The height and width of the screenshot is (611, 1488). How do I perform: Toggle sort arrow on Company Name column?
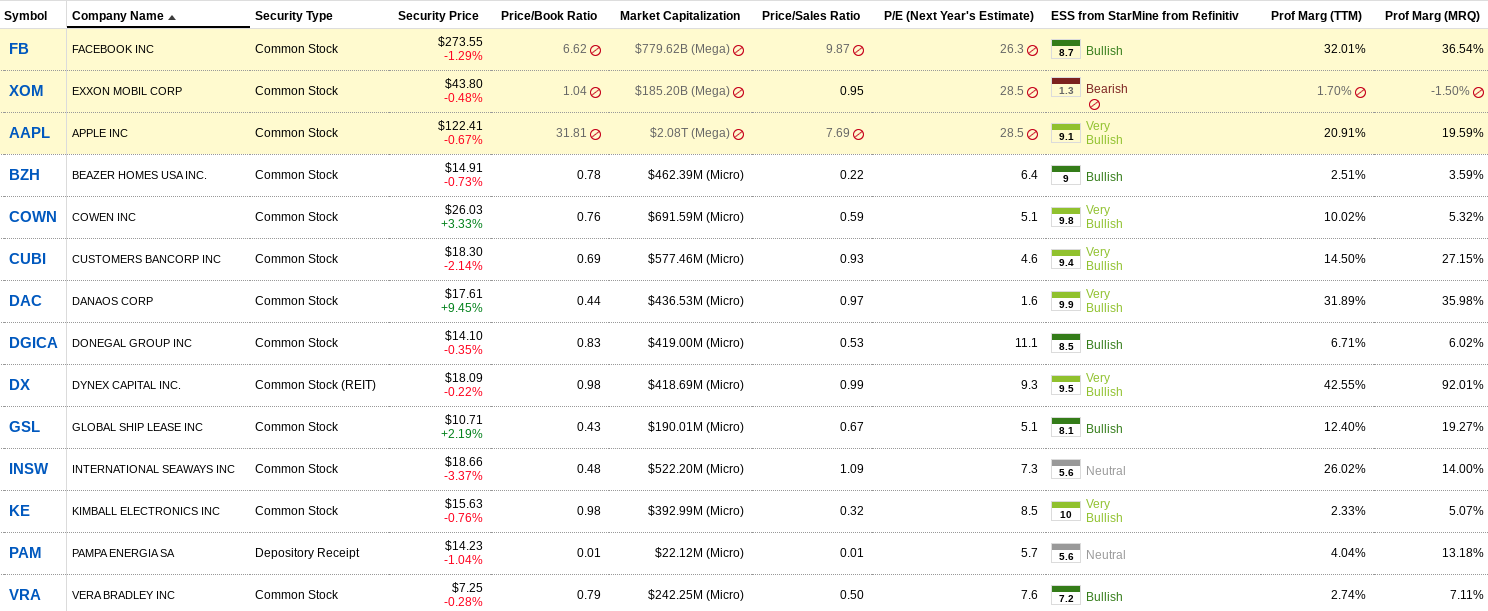(x=172, y=17)
